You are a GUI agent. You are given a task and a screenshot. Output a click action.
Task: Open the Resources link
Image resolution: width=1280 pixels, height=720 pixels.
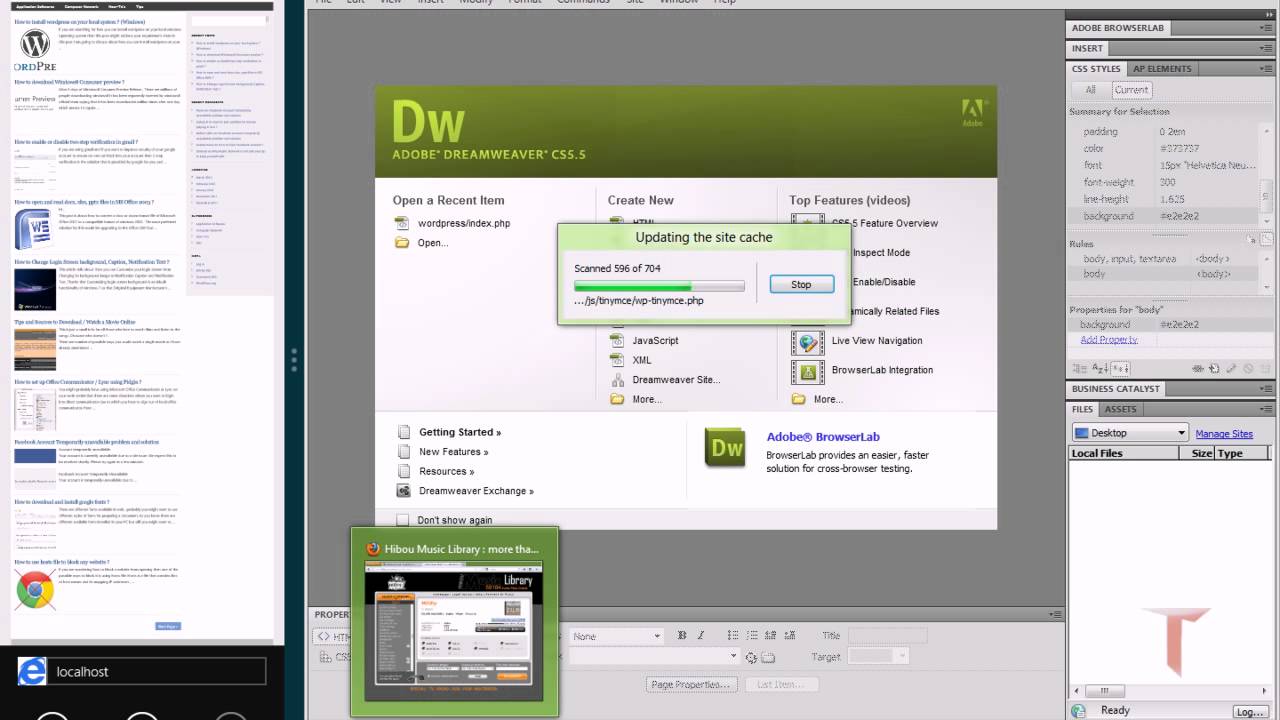(x=447, y=471)
